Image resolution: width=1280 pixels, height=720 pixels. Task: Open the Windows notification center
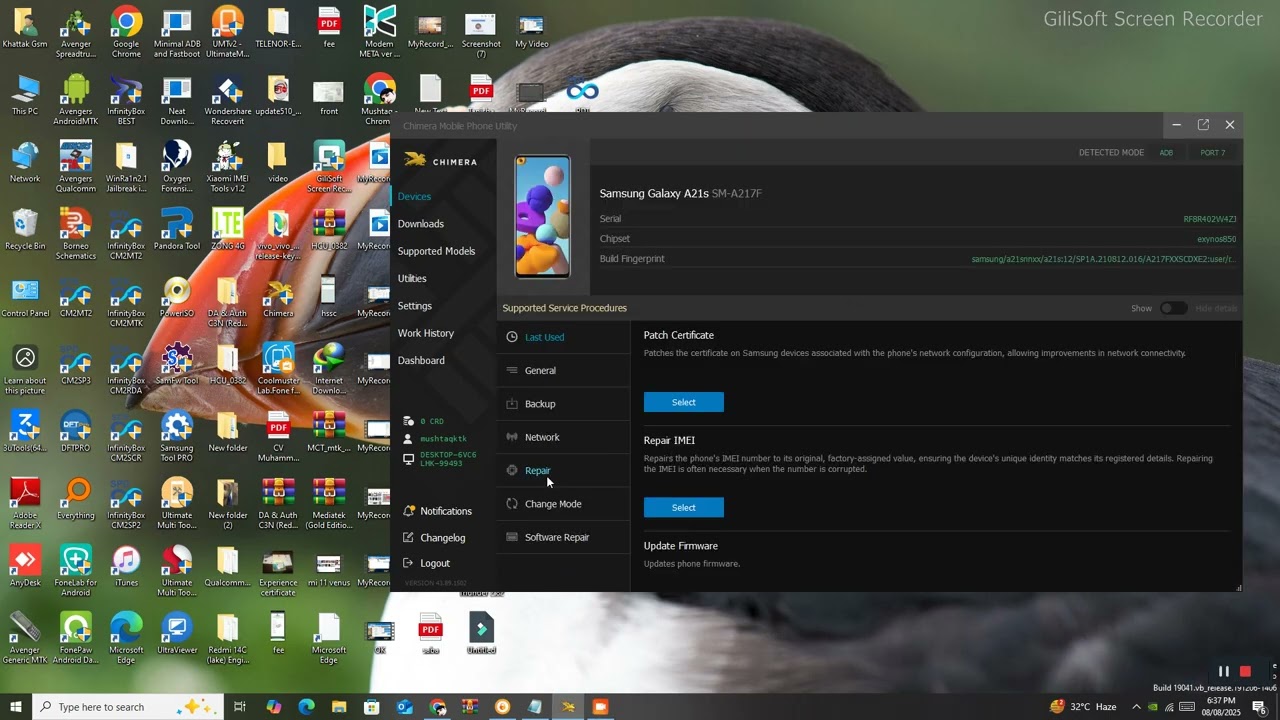1260,707
